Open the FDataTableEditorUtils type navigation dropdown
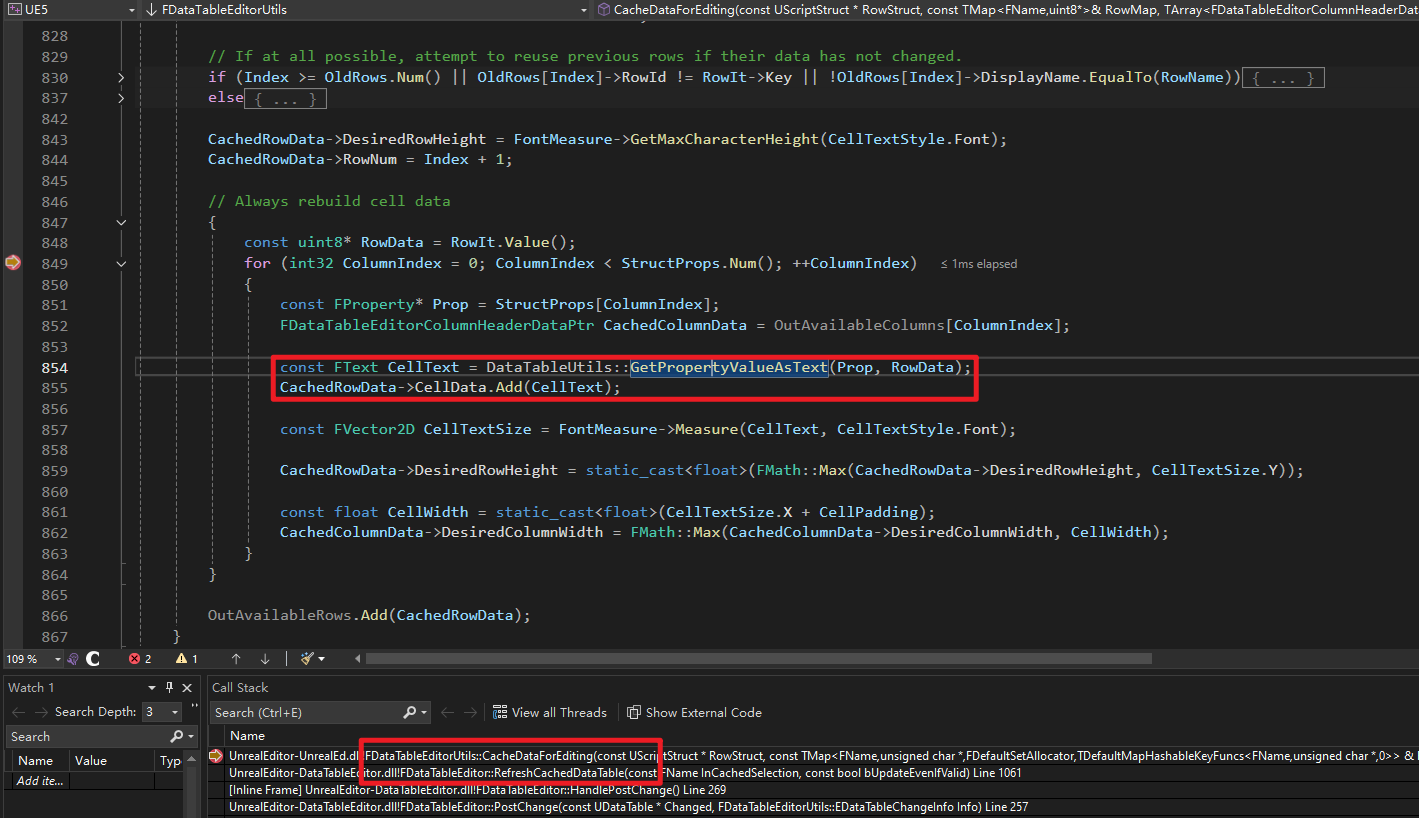 (368, 9)
